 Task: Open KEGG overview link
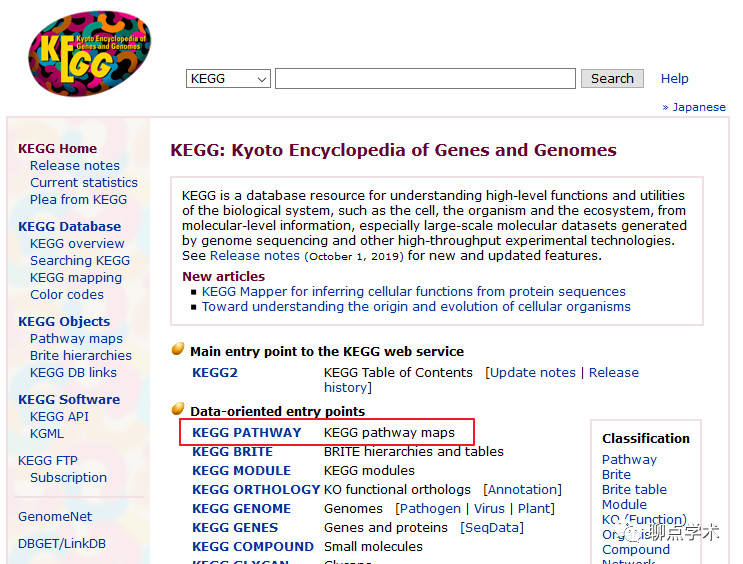click(x=77, y=244)
